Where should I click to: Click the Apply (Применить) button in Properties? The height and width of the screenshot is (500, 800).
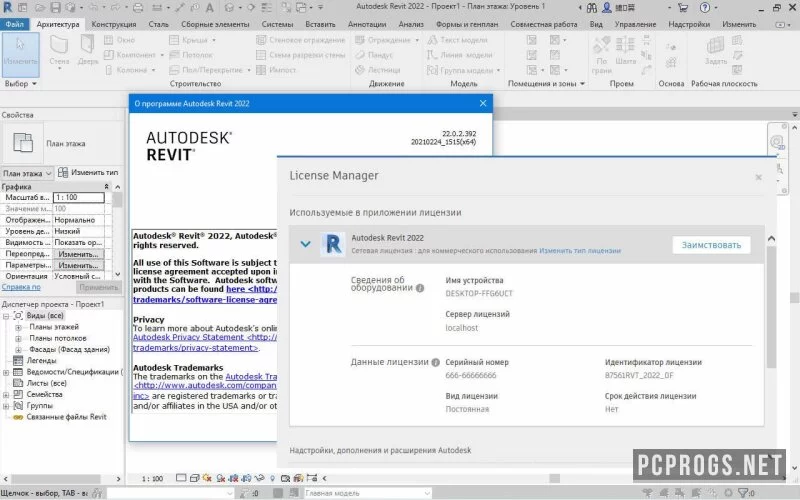click(x=98, y=287)
